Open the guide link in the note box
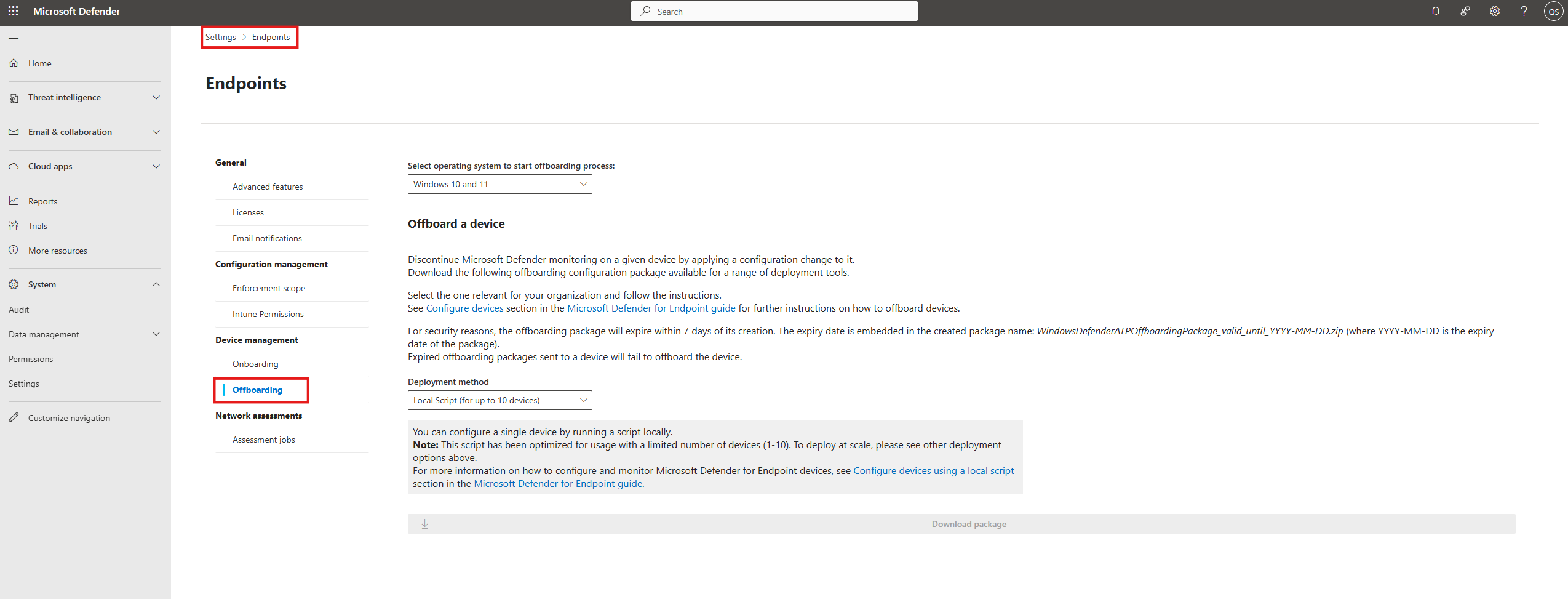Viewport: 1568px width, 599px height. (x=558, y=483)
